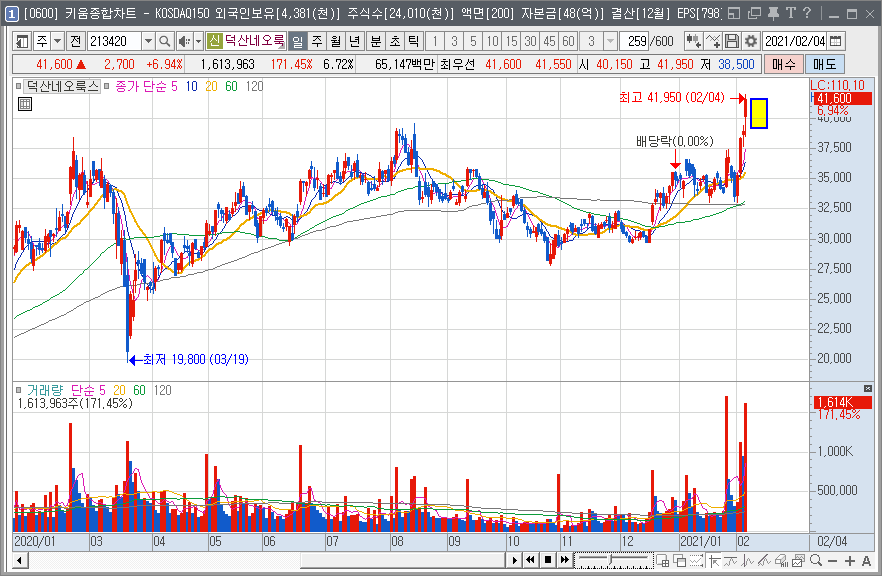Viewport: 882px width, 576px height.
Task: Click the candlestick chart type icon
Action: (693, 41)
